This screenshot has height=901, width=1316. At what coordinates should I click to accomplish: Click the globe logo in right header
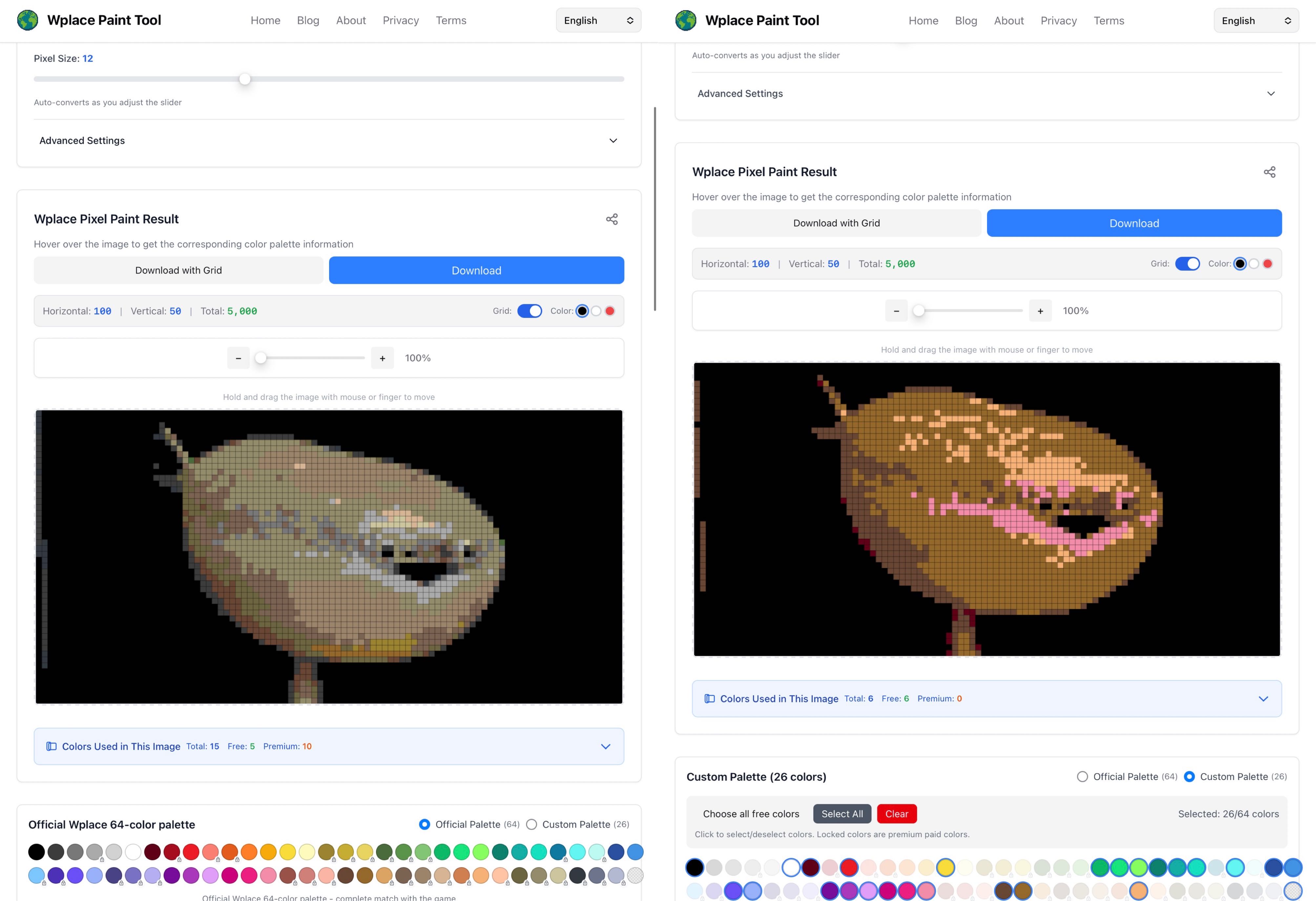tap(685, 20)
